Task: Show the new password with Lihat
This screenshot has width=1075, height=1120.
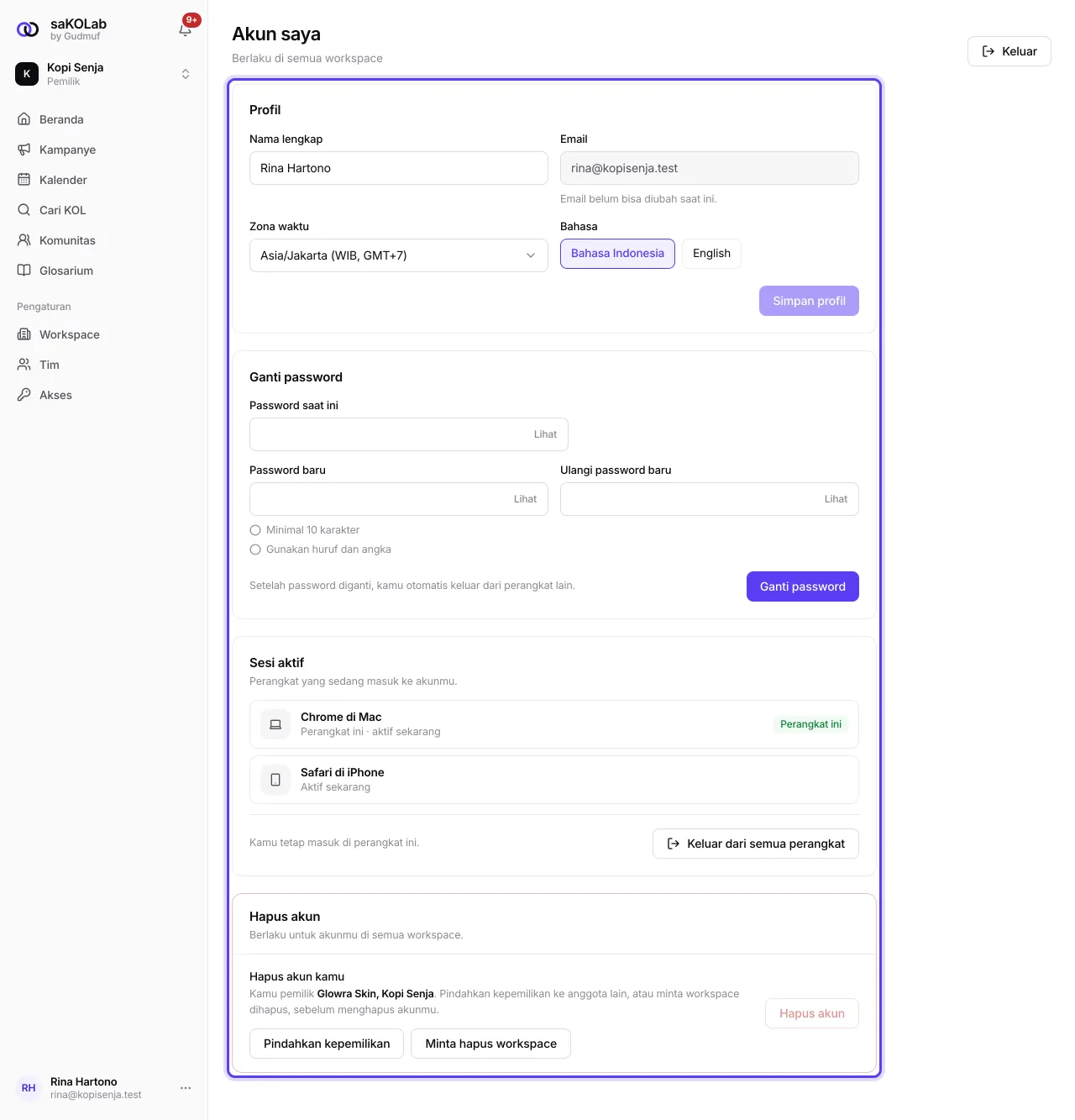Action: click(525, 499)
